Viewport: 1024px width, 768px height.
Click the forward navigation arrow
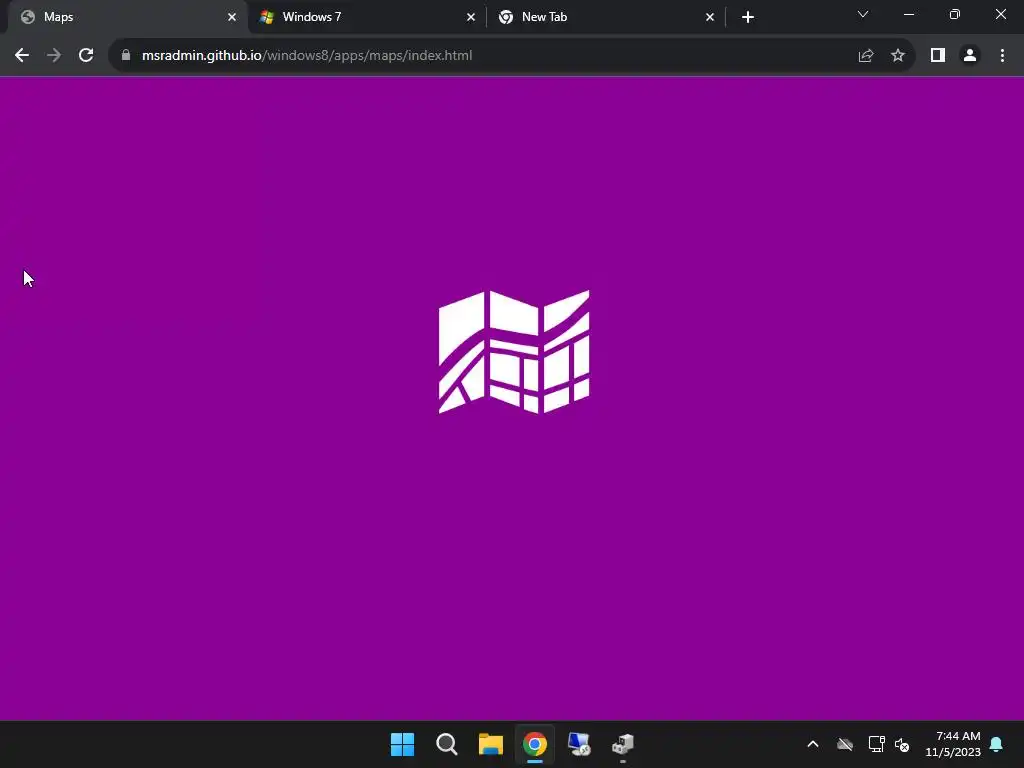click(x=54, y=56)
